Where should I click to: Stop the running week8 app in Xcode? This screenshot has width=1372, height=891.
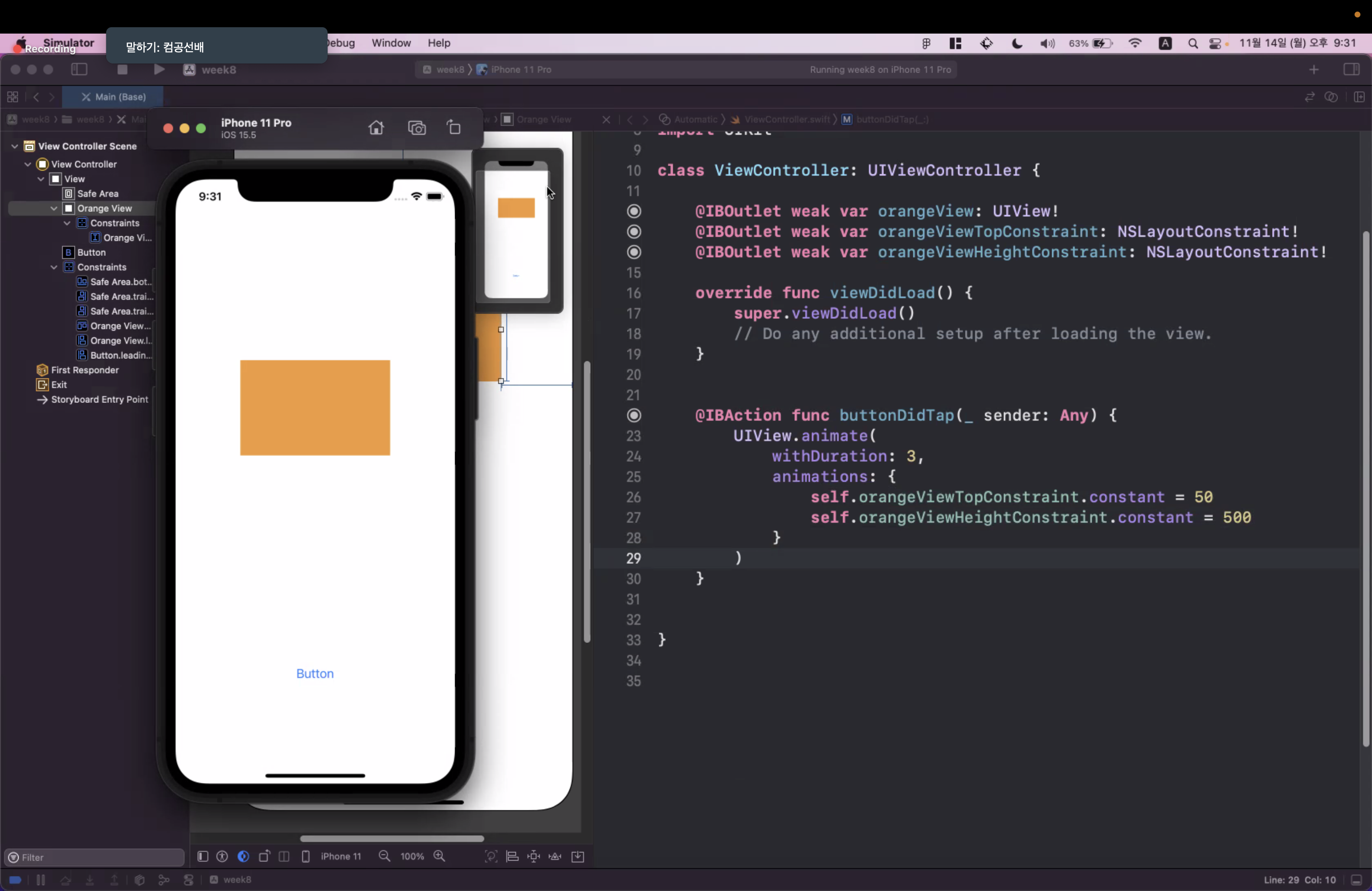tap(122, 70)
